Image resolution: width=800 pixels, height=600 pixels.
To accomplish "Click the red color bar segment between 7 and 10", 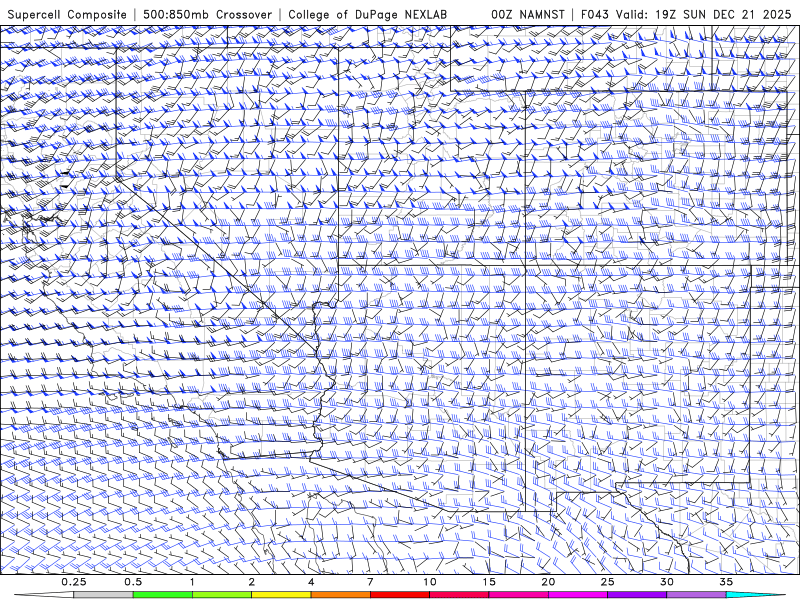I will (x=400, y=595).
